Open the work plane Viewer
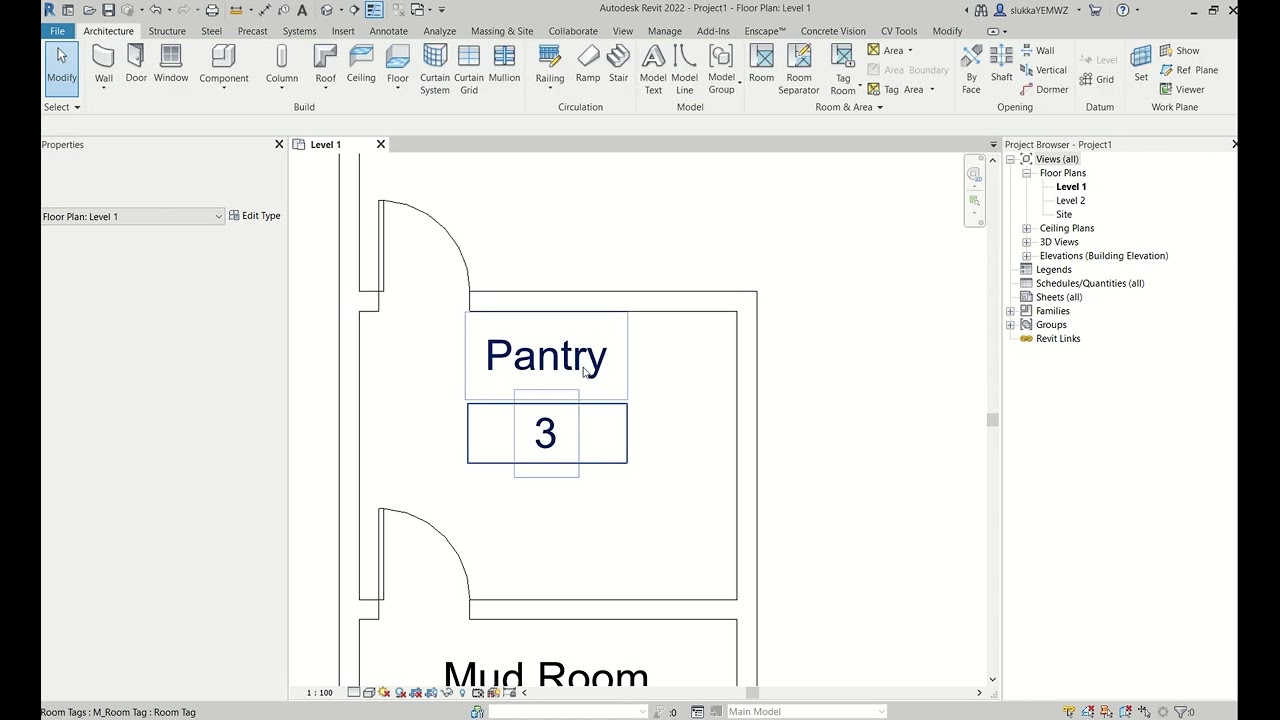 (1182, 89)
